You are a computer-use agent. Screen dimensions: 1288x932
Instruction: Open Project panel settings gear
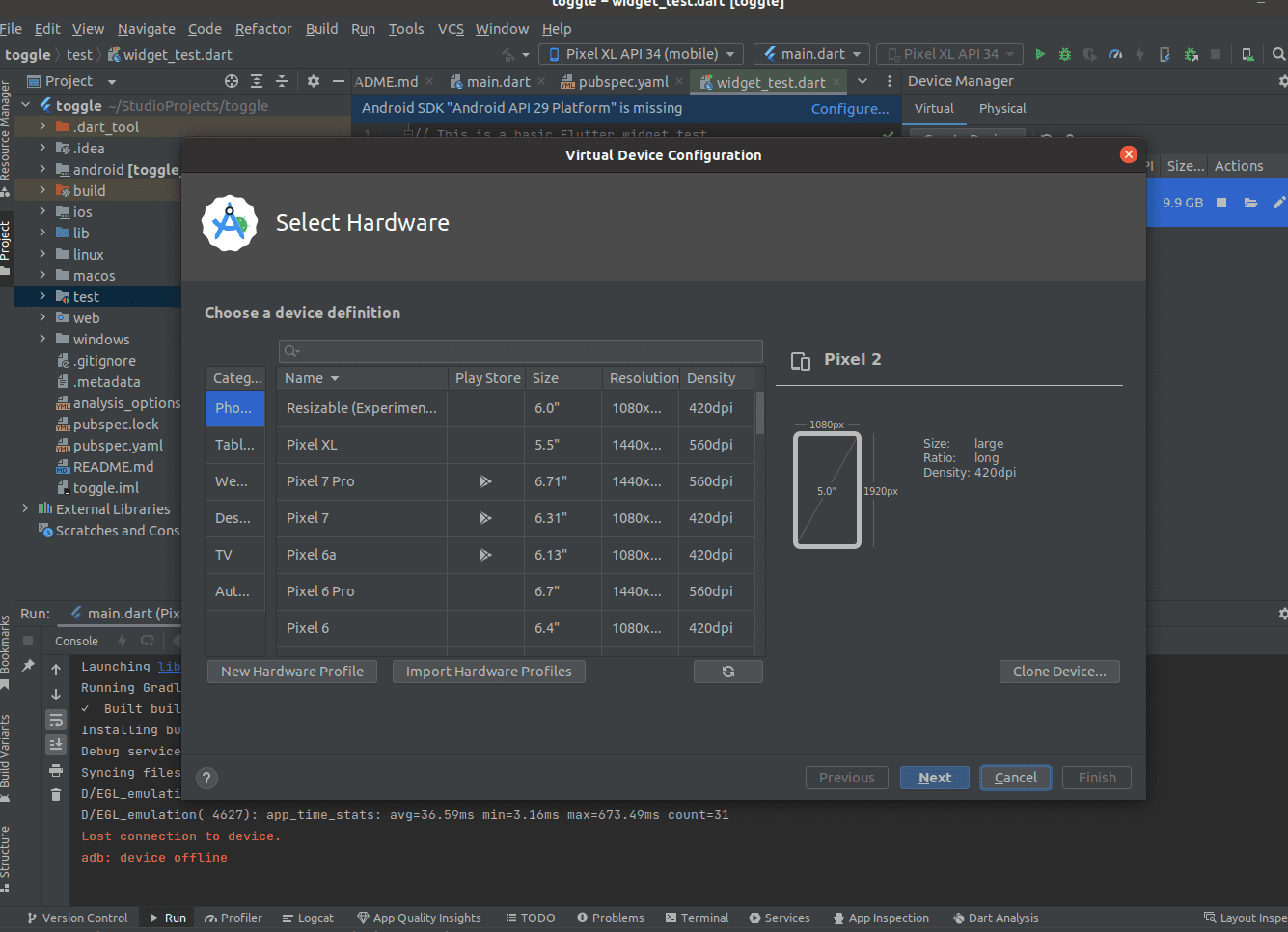[314, 81]
